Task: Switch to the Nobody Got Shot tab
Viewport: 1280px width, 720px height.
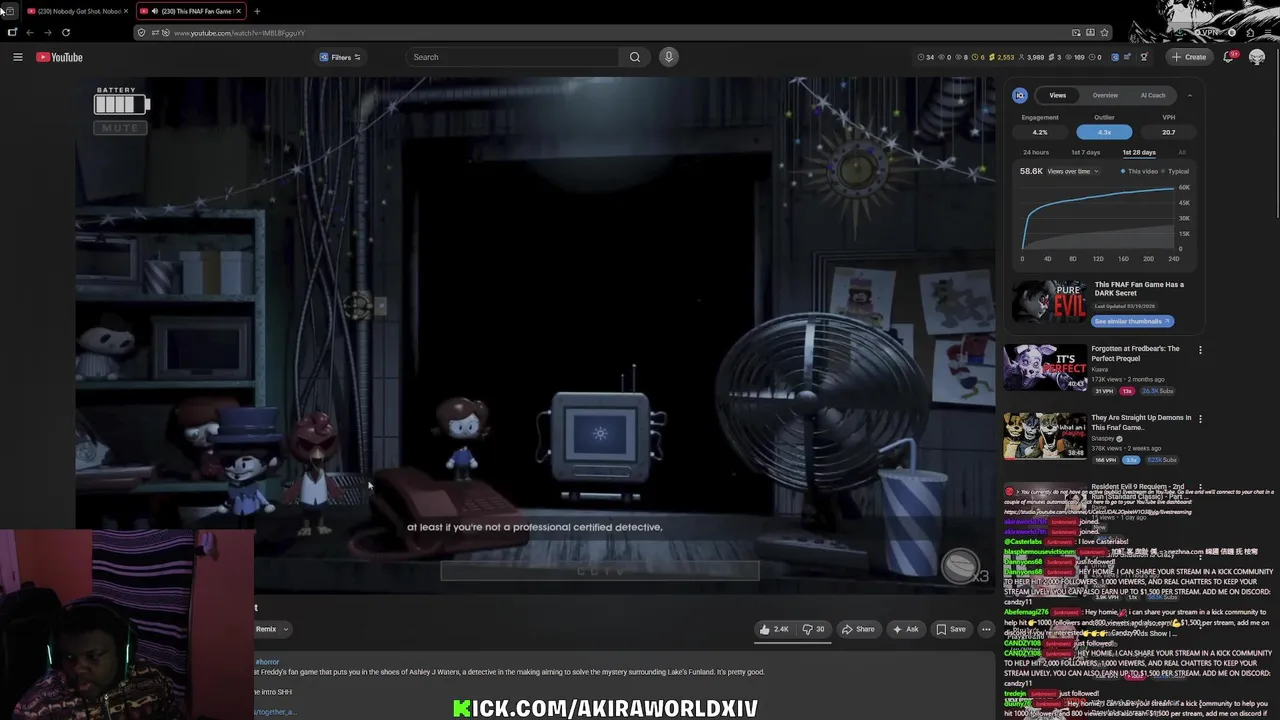Action: click(x=76, y=11)
